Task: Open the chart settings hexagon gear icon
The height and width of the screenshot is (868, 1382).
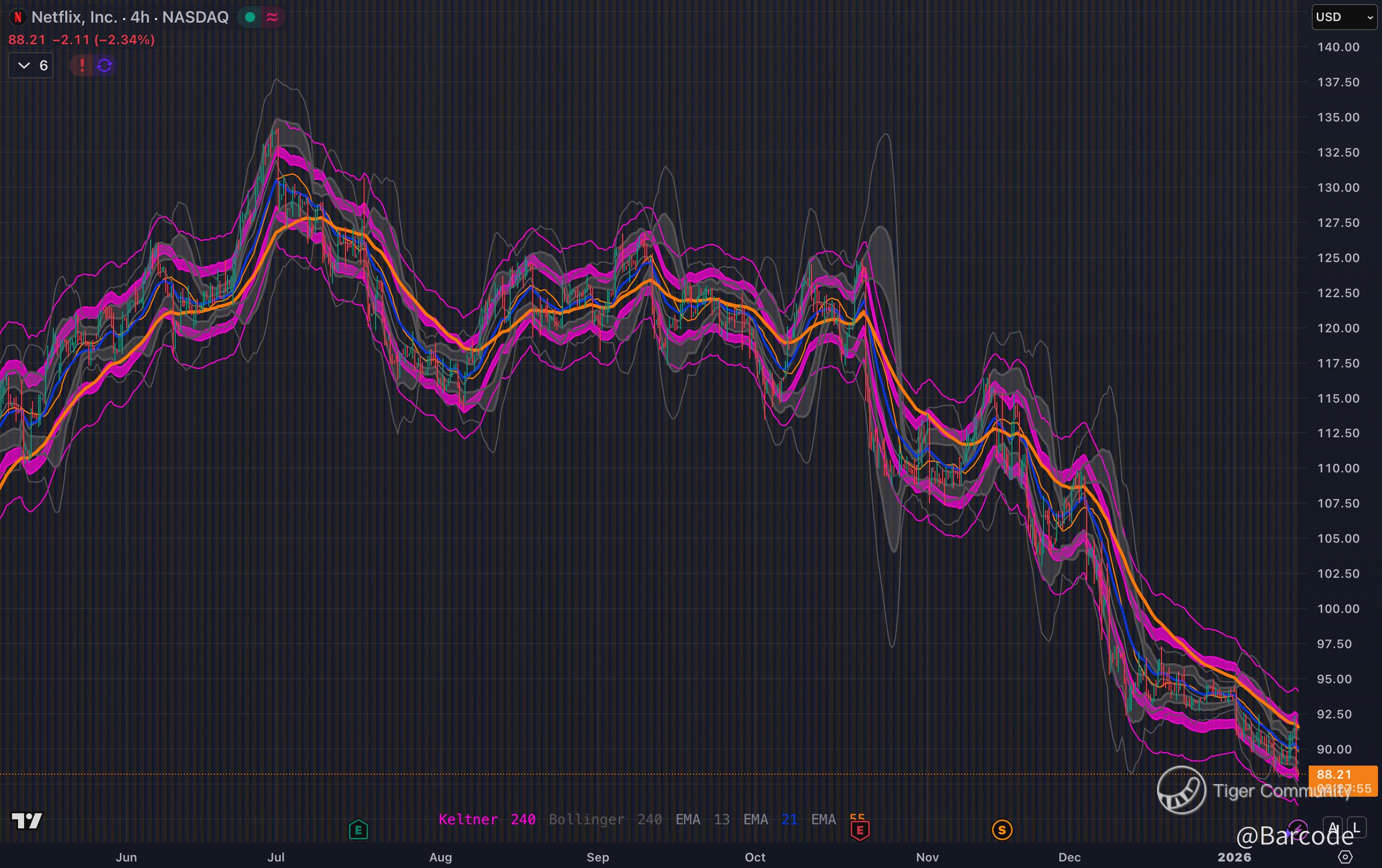Action: pyautogui.click(x=1345, y=857)
